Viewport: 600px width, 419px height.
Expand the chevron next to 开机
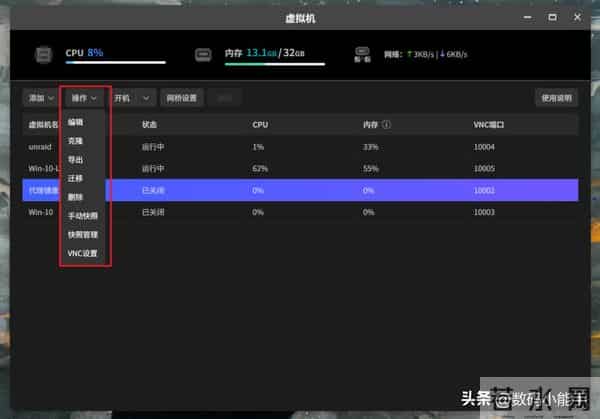point(146,98)
